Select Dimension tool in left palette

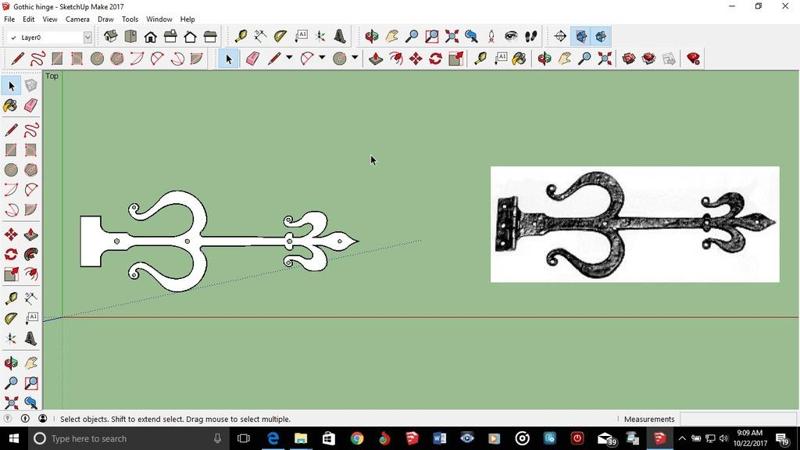(x=31, y=298)
